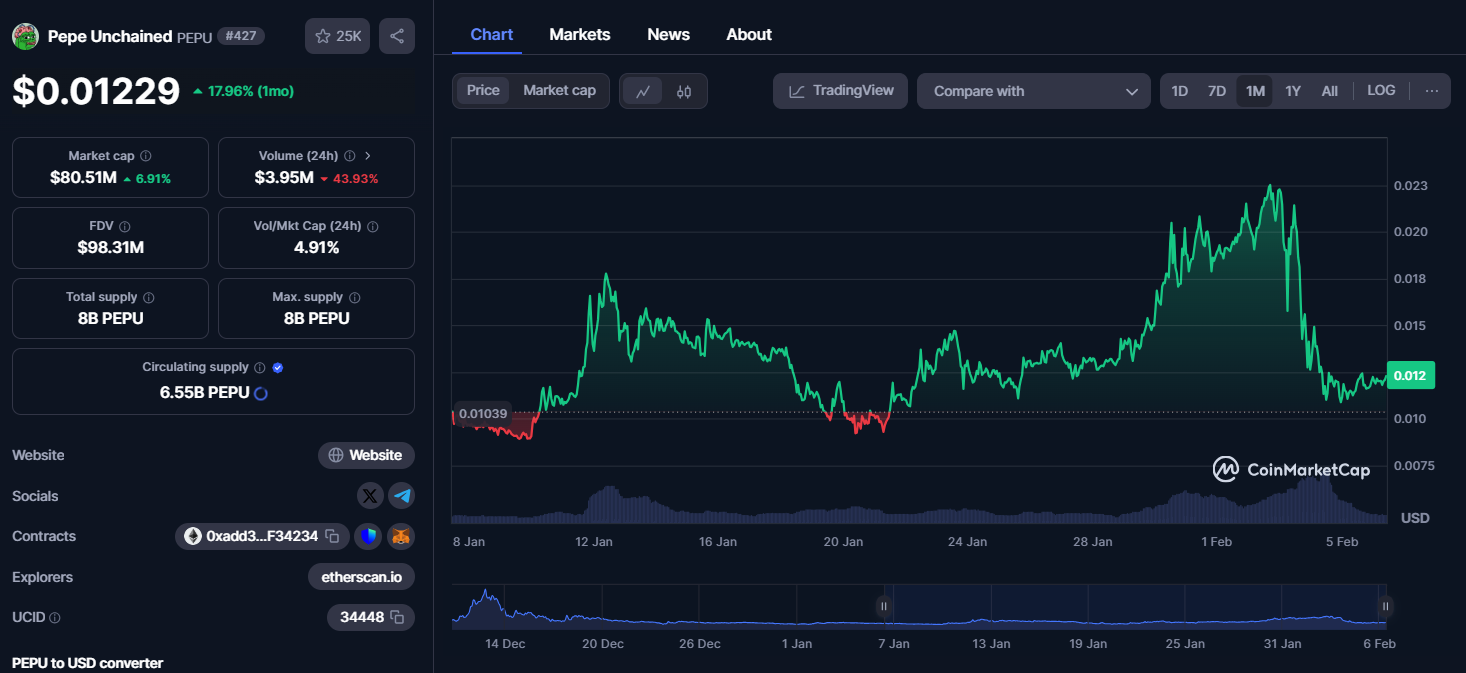Viewport: 1466px width, 673px height.
Task: Click the blue shield wallet icon
Action: (368, 537)
